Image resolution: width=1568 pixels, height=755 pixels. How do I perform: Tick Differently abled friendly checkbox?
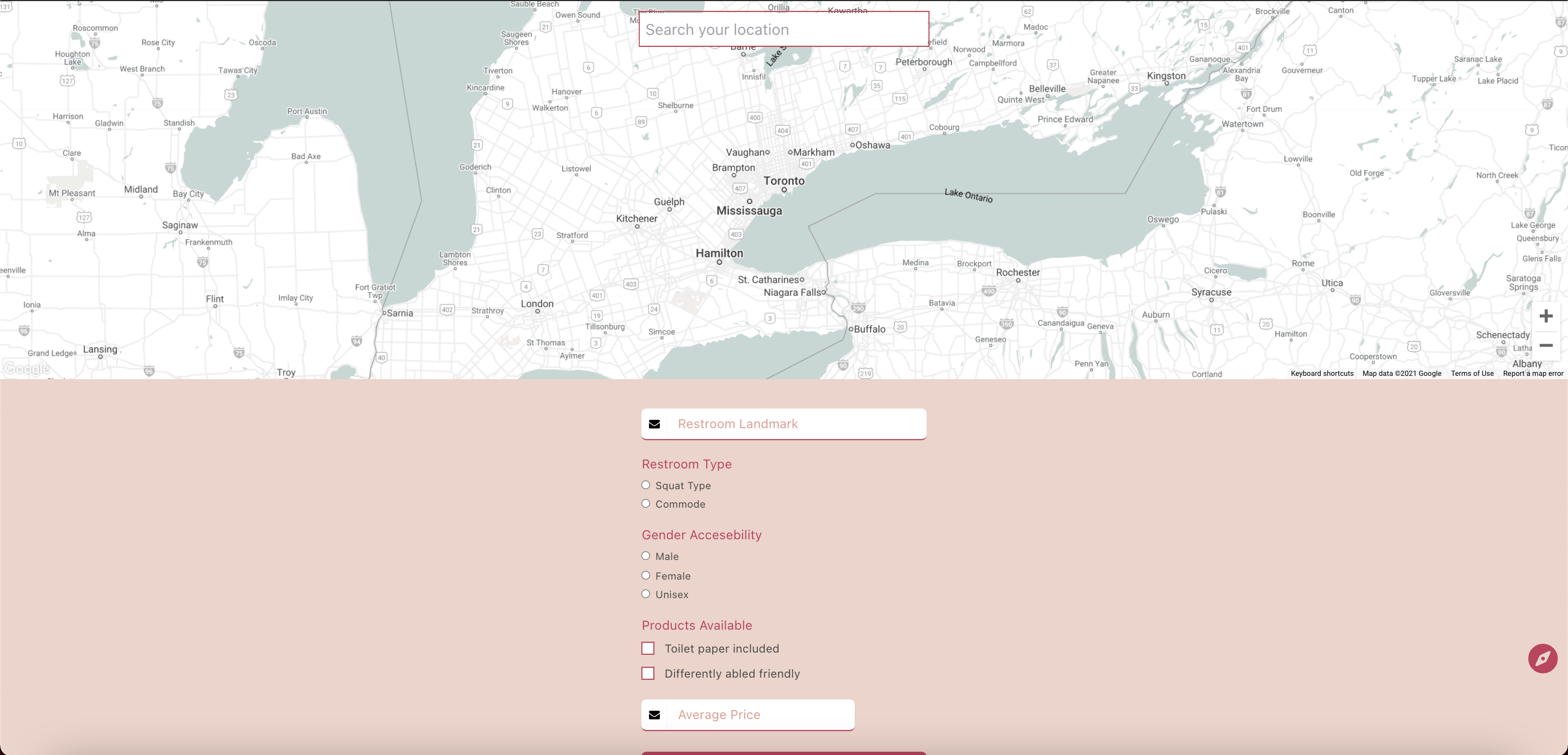click(x=648, y=673)
